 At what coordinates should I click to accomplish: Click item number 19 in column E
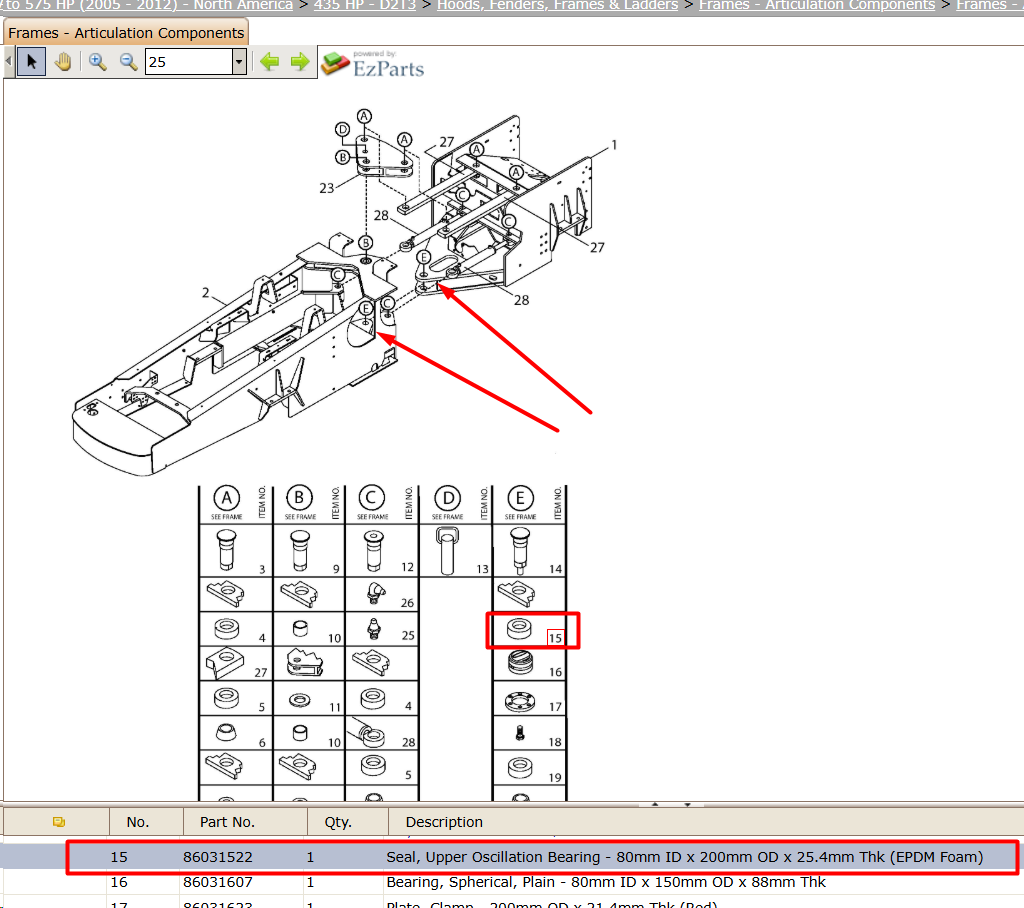click(555, 777)
